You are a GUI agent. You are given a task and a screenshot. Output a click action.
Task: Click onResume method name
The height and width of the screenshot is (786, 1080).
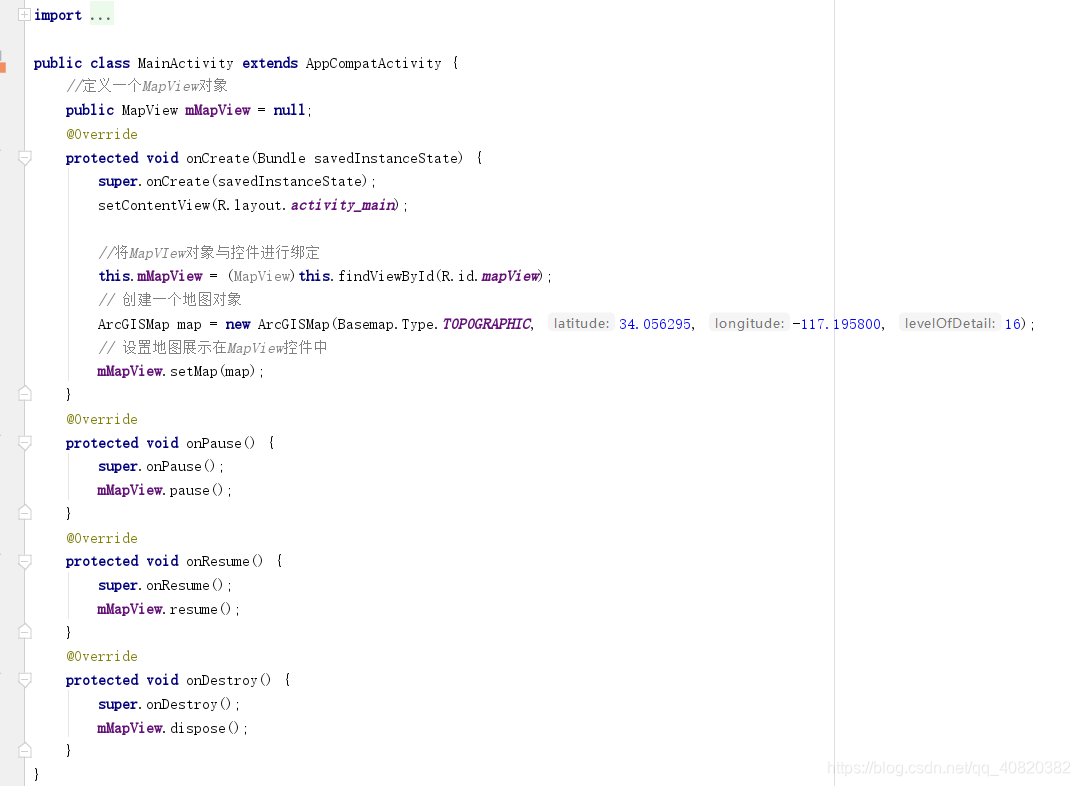tap(218, 561)
